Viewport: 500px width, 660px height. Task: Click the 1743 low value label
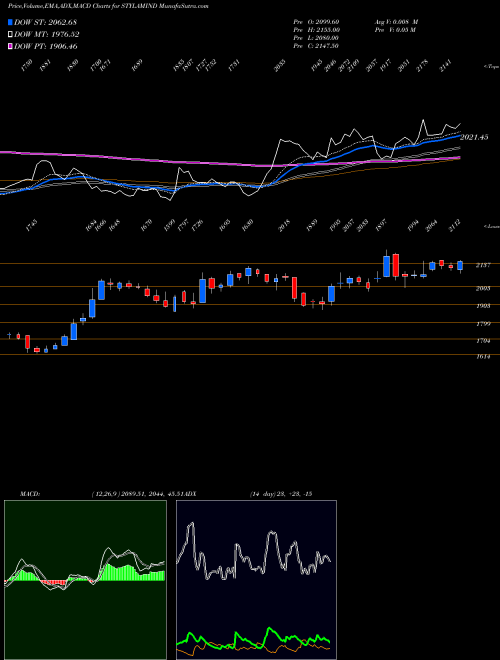32,226
